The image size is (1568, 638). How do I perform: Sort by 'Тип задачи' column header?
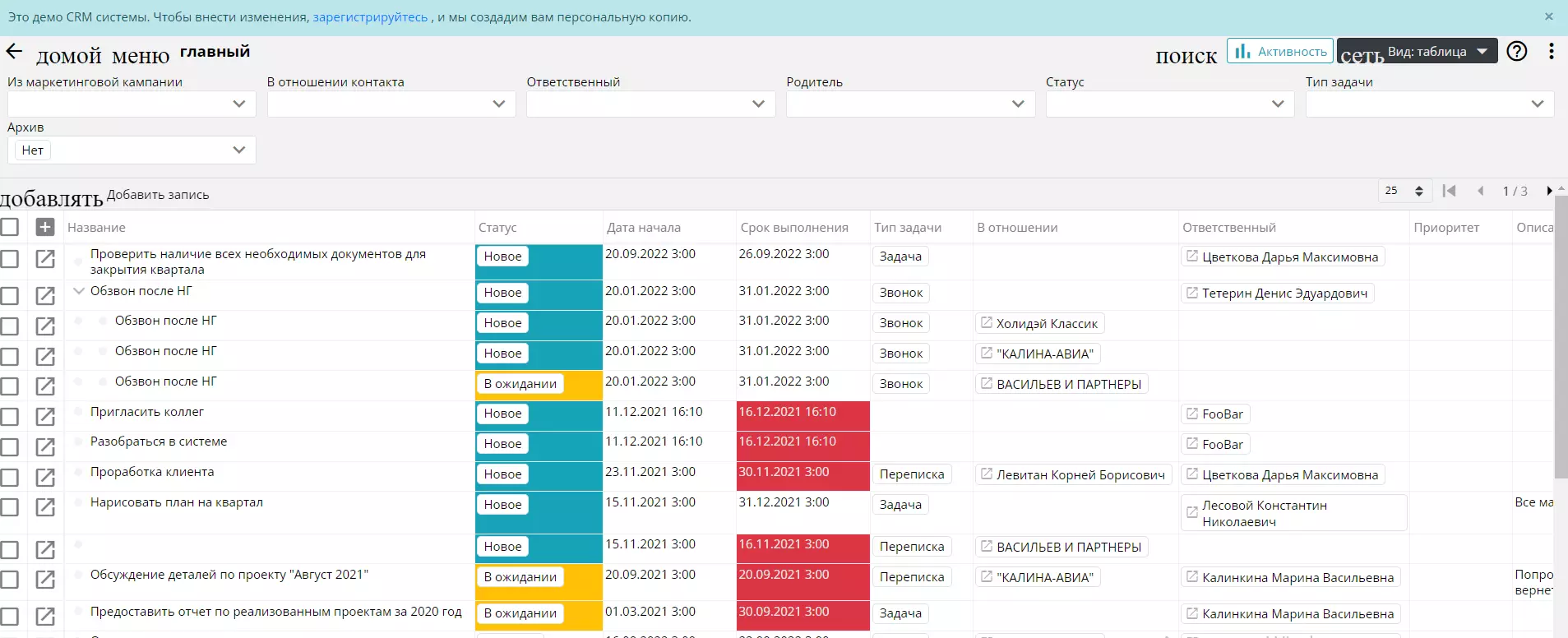tap(908, 228)
